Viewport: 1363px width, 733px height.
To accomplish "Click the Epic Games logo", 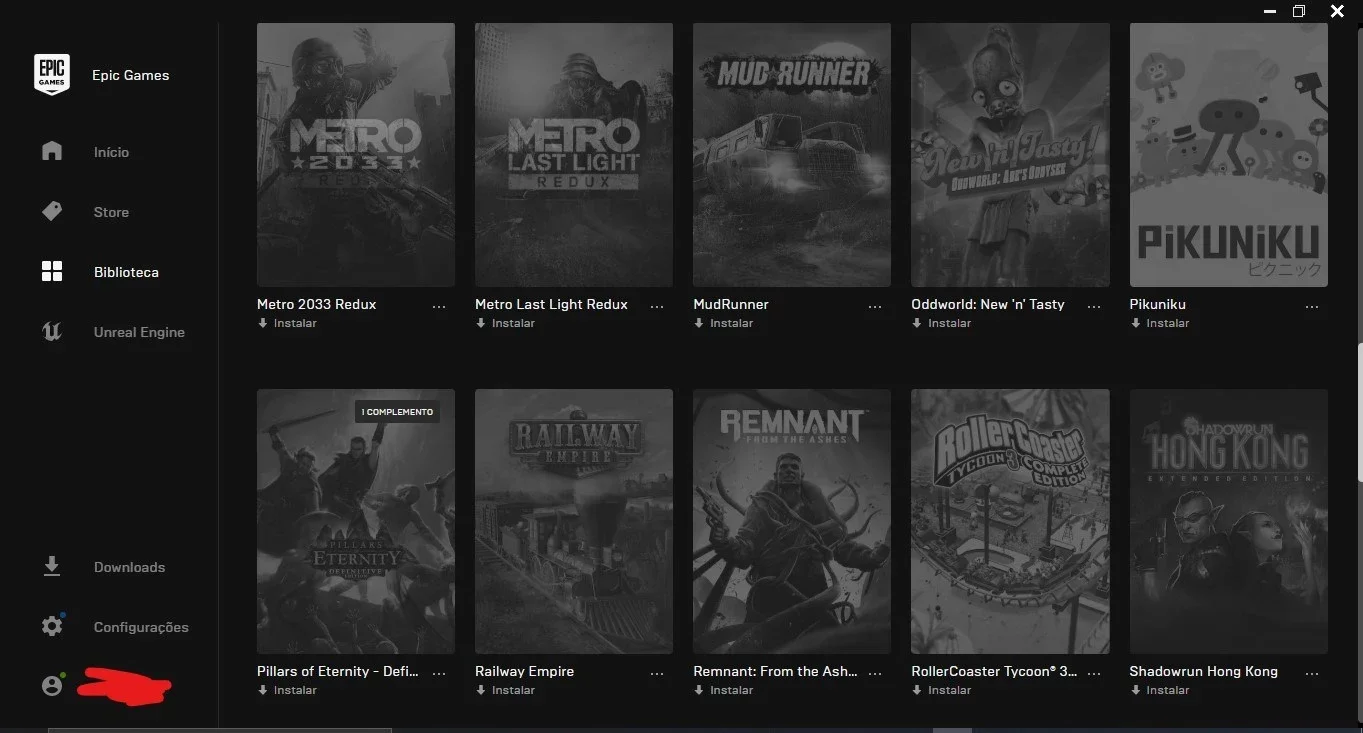I will [52, 74].
